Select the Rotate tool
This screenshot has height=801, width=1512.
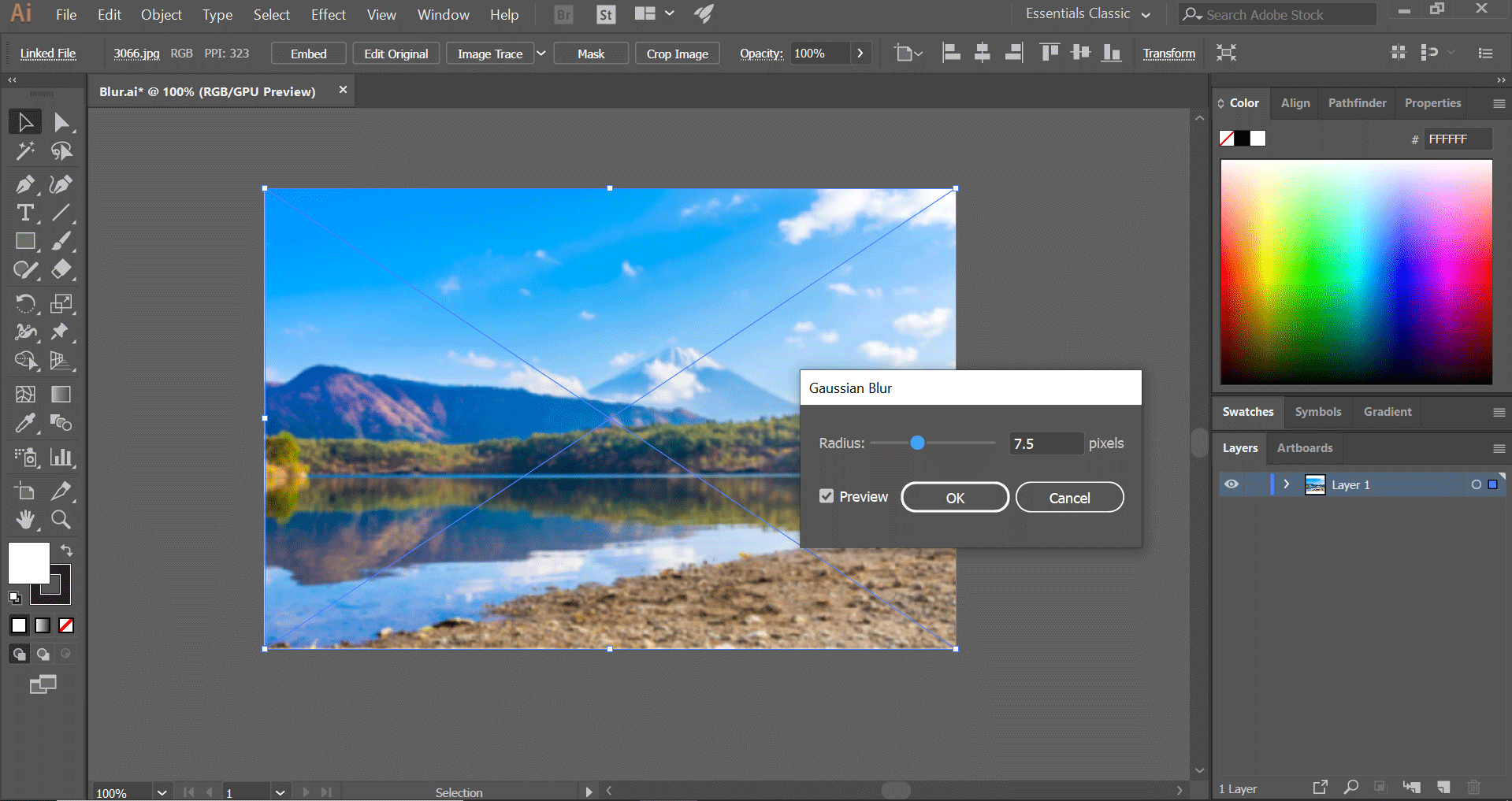pyautogui.click(x=25, y=303)
